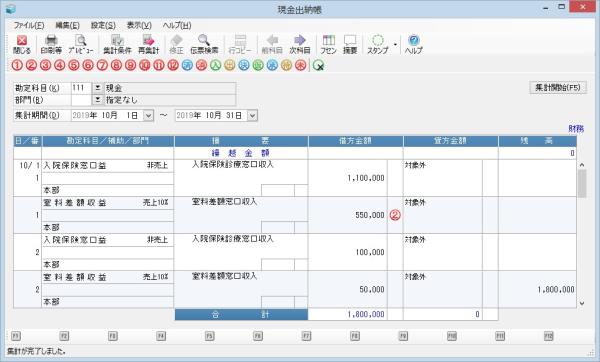Click the table scrollbar down arrow
This screenshot has height=362, width=600.
pos(582,303)
